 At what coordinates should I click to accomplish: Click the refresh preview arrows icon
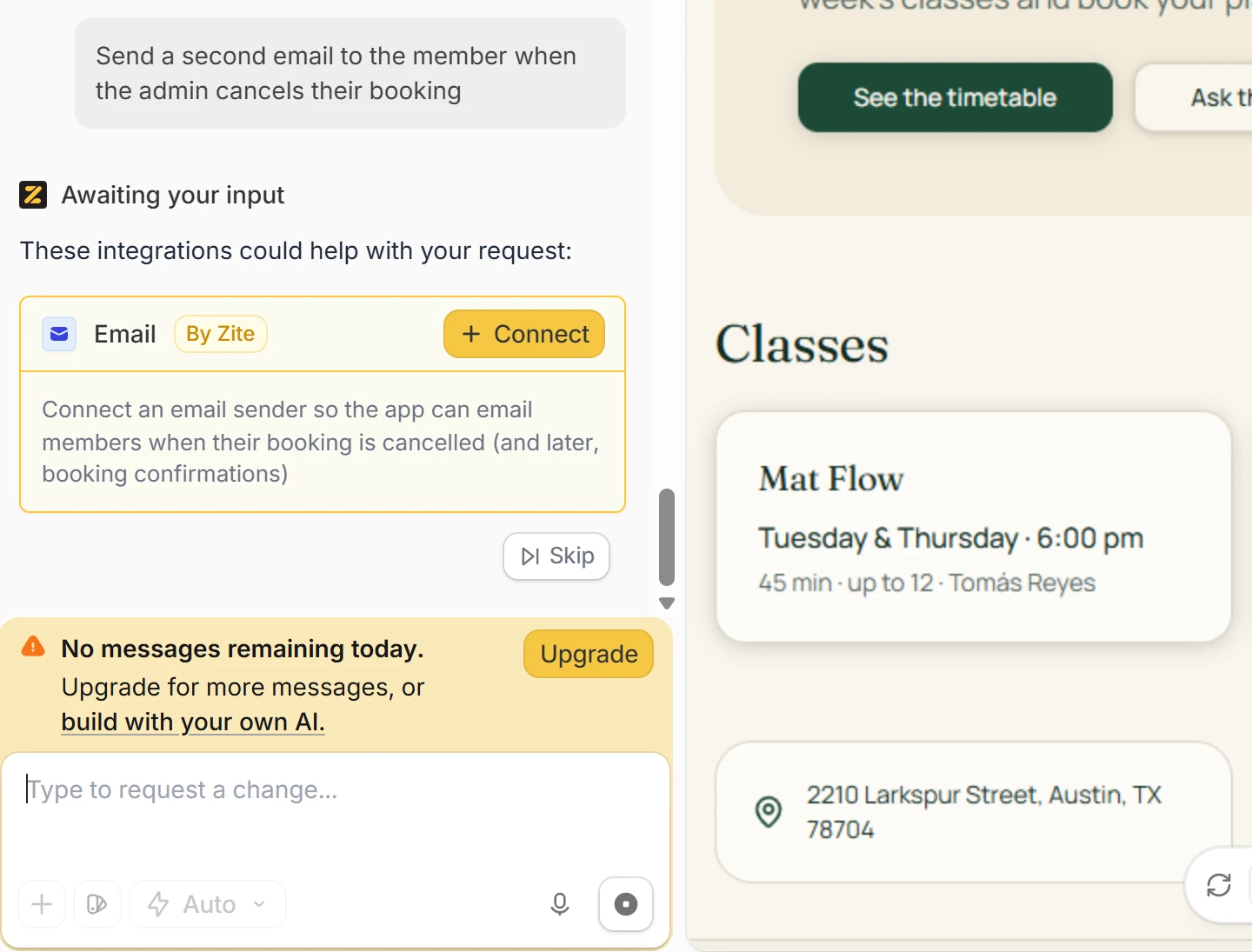(1219, 885)
